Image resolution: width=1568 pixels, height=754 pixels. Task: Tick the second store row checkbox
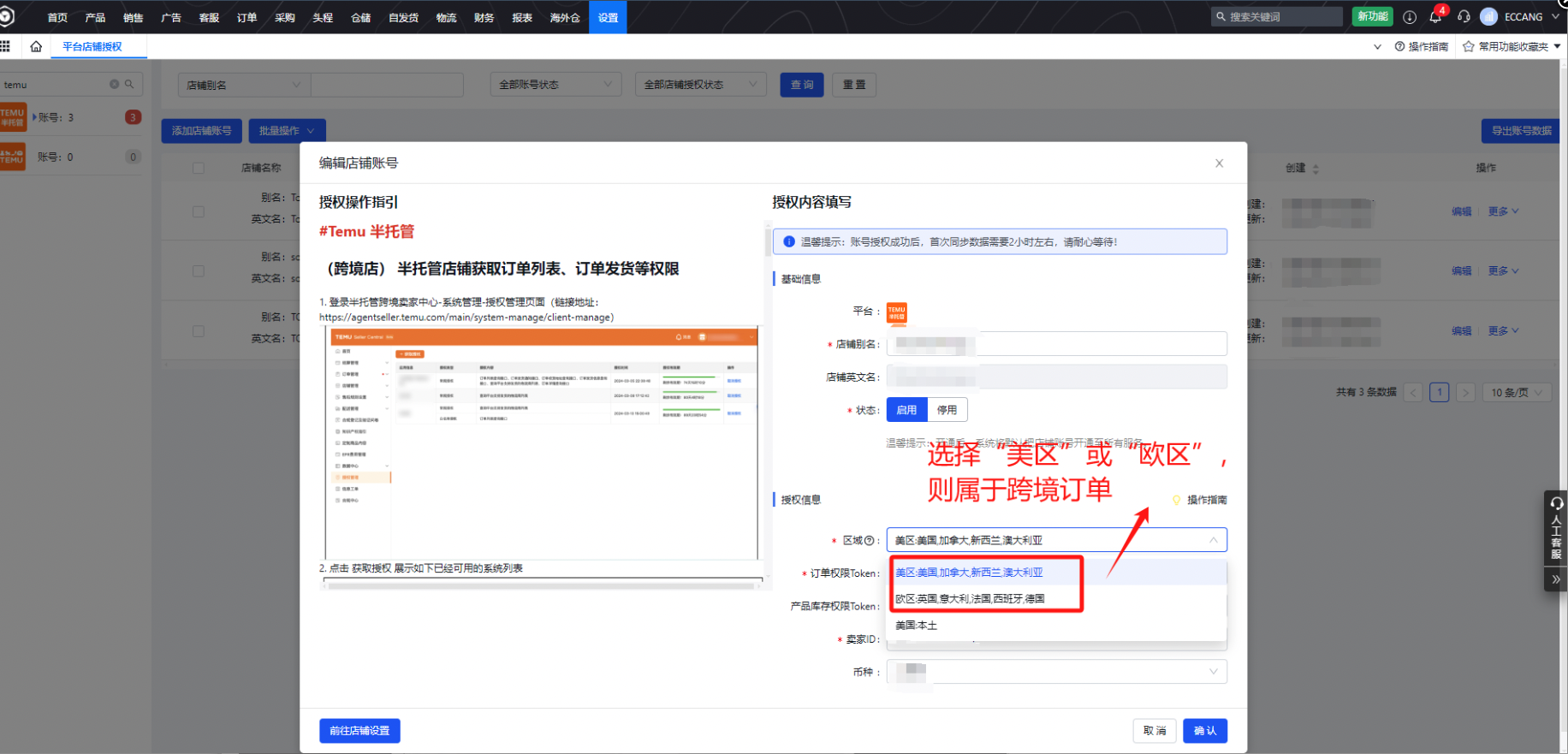[199, 271]
